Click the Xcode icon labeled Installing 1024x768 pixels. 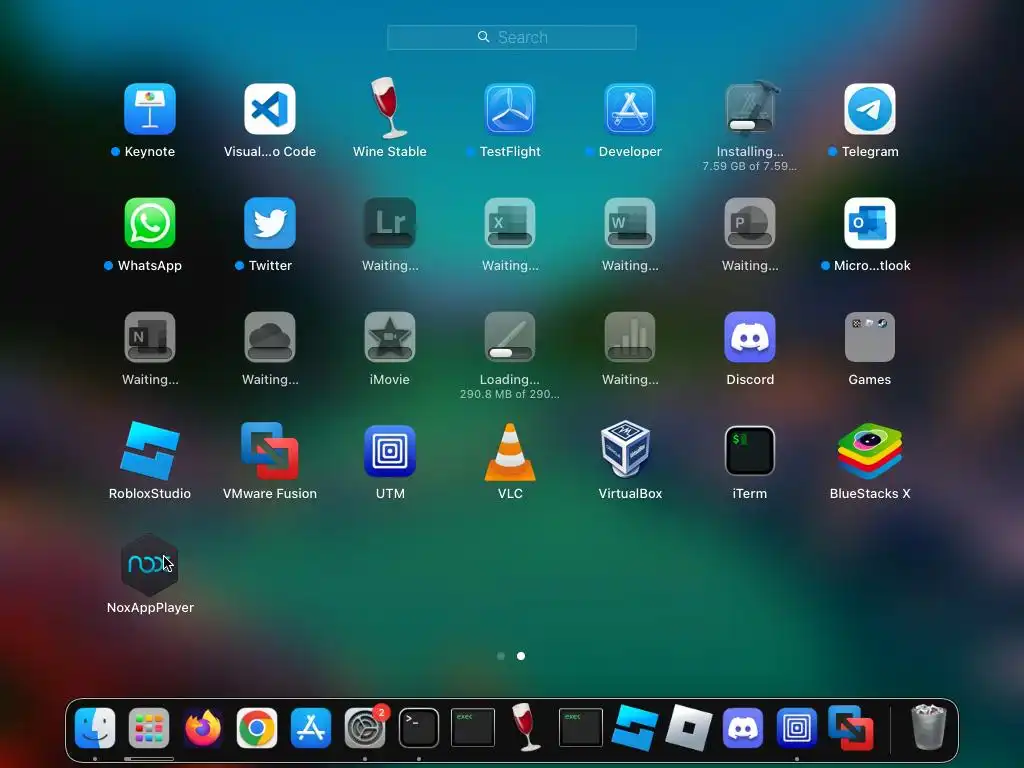(x=750, y=108)
